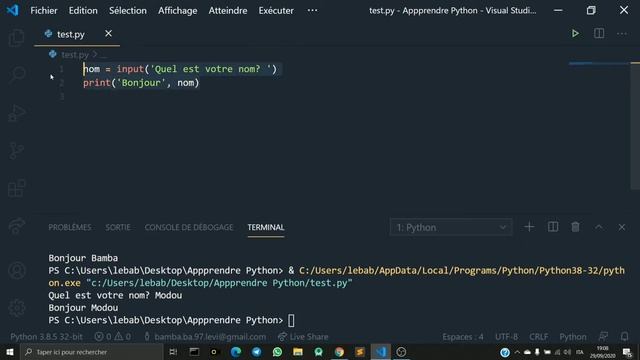Change UTF-8 file encoding
The height and width of the screenshot is (360, 640).
[507, 337]
